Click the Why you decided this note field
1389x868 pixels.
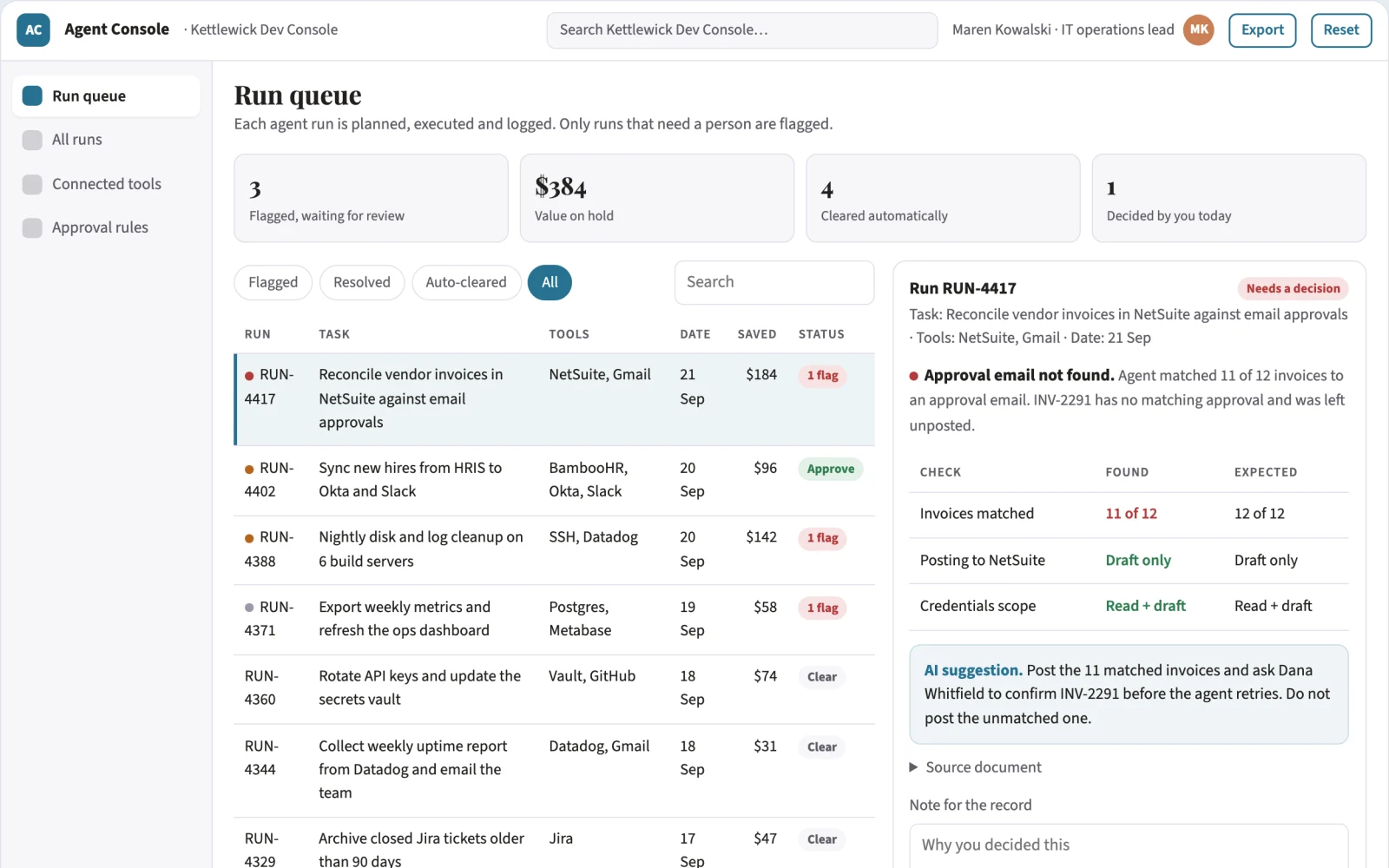(x=1129, y=845)
